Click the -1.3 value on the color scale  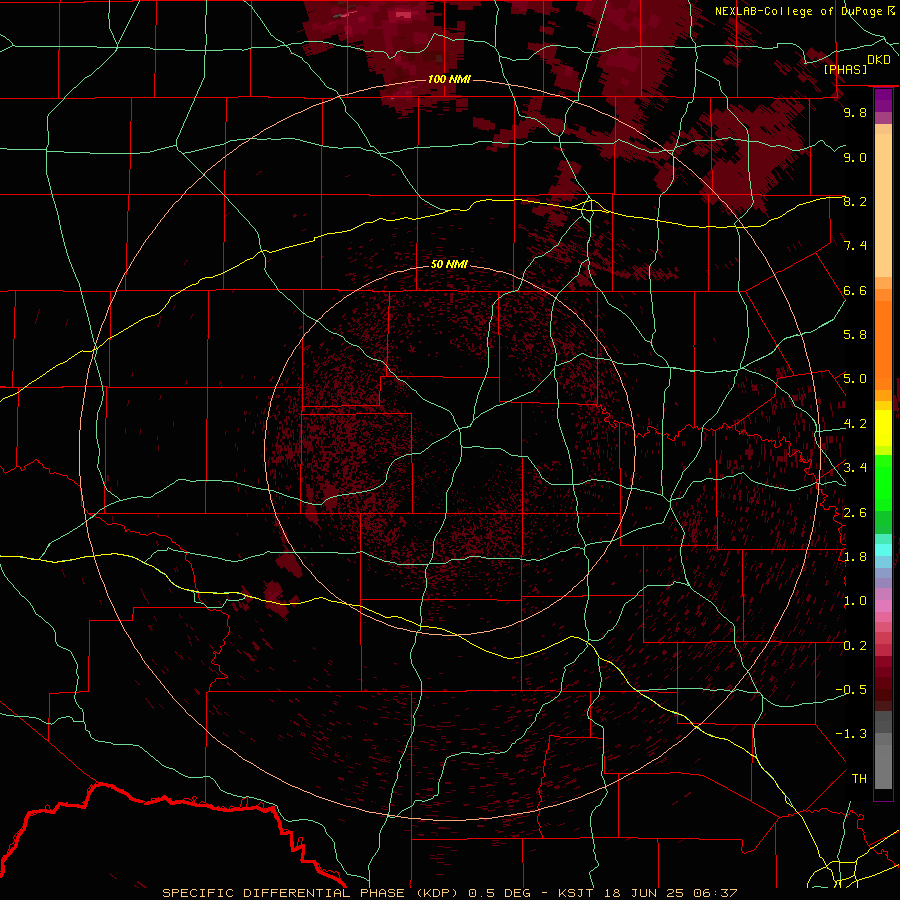click(851, 734)
